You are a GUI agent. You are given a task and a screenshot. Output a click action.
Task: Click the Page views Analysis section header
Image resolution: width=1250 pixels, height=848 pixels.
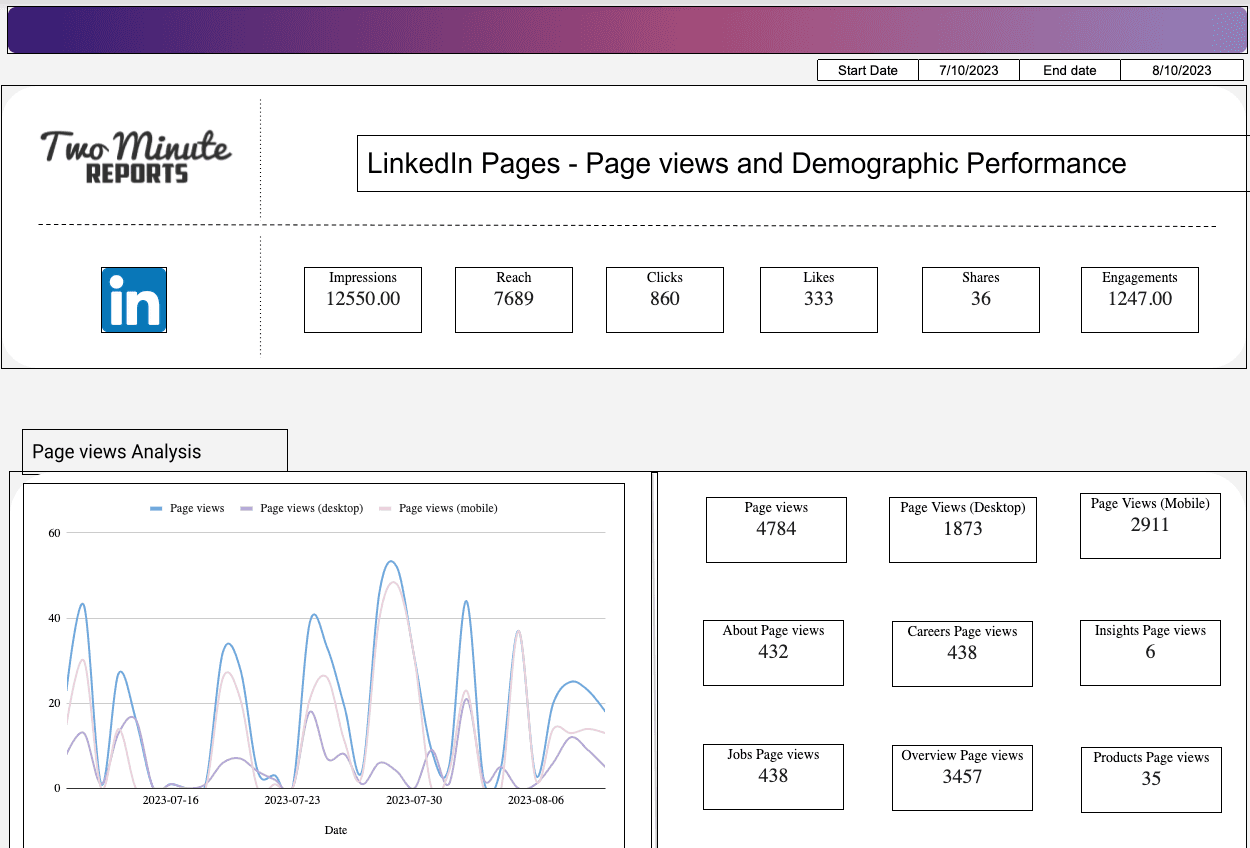coord(154,449)
